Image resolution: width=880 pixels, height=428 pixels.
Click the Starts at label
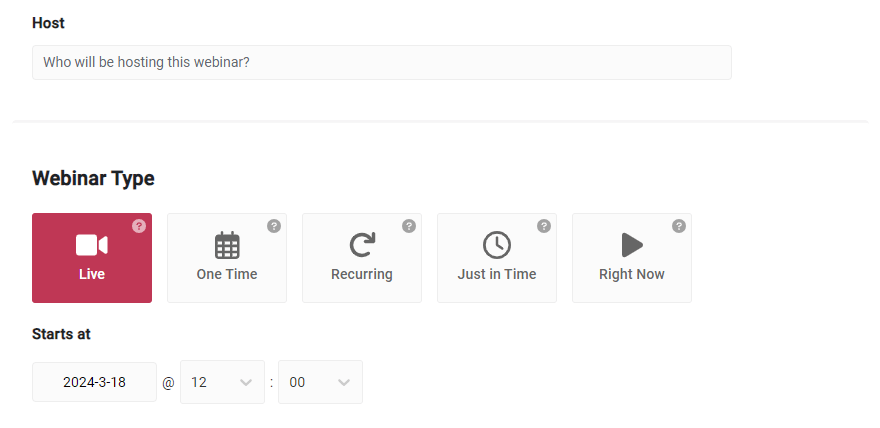click(61, 334)
